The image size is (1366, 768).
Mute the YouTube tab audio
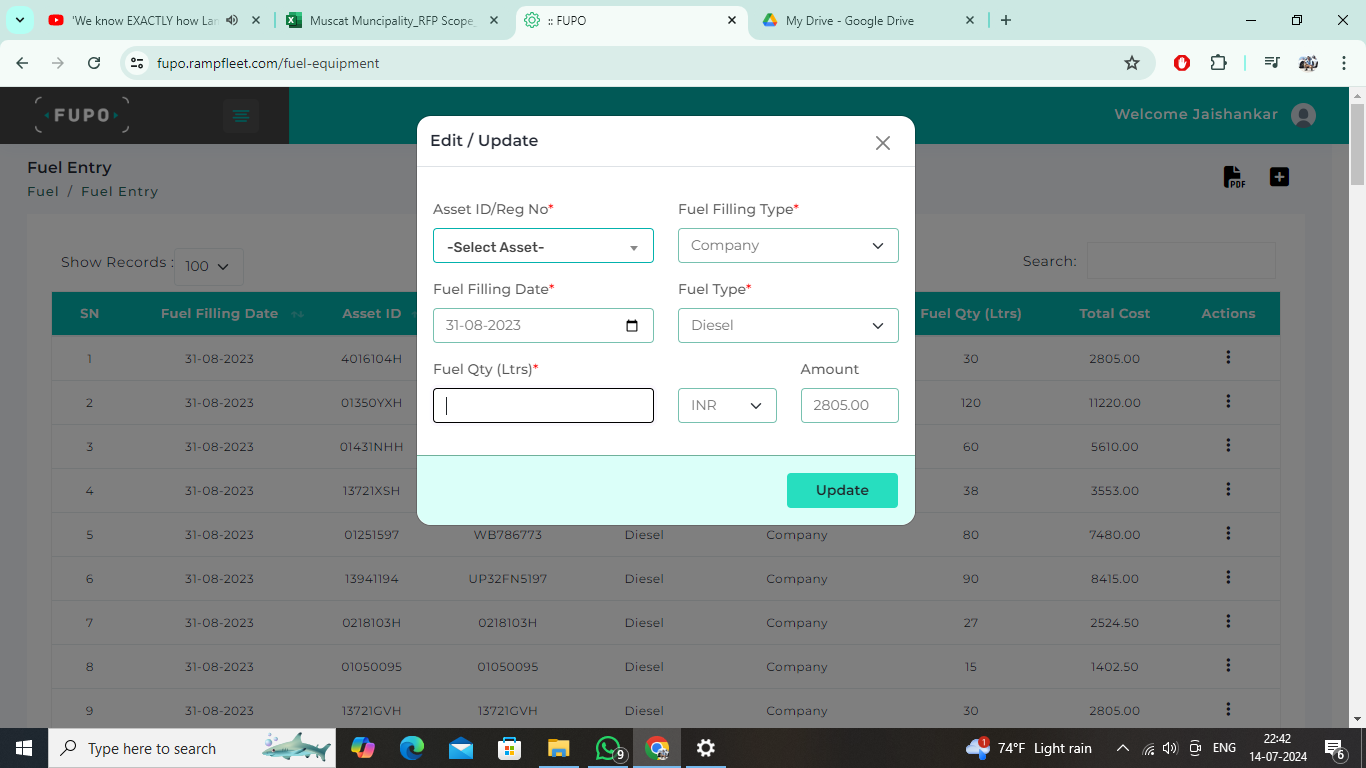232,20
